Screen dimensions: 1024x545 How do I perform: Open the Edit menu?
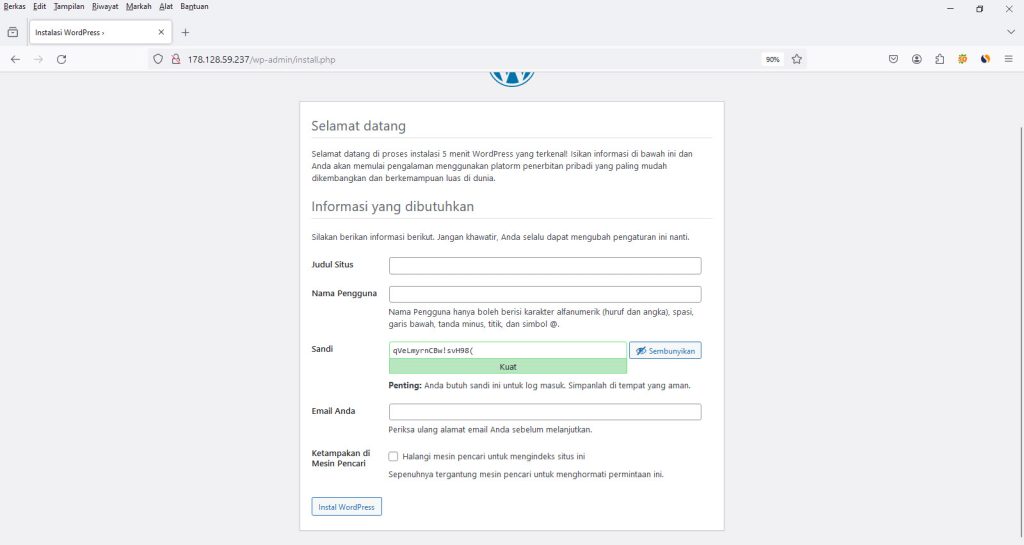(x=40, y=7)
